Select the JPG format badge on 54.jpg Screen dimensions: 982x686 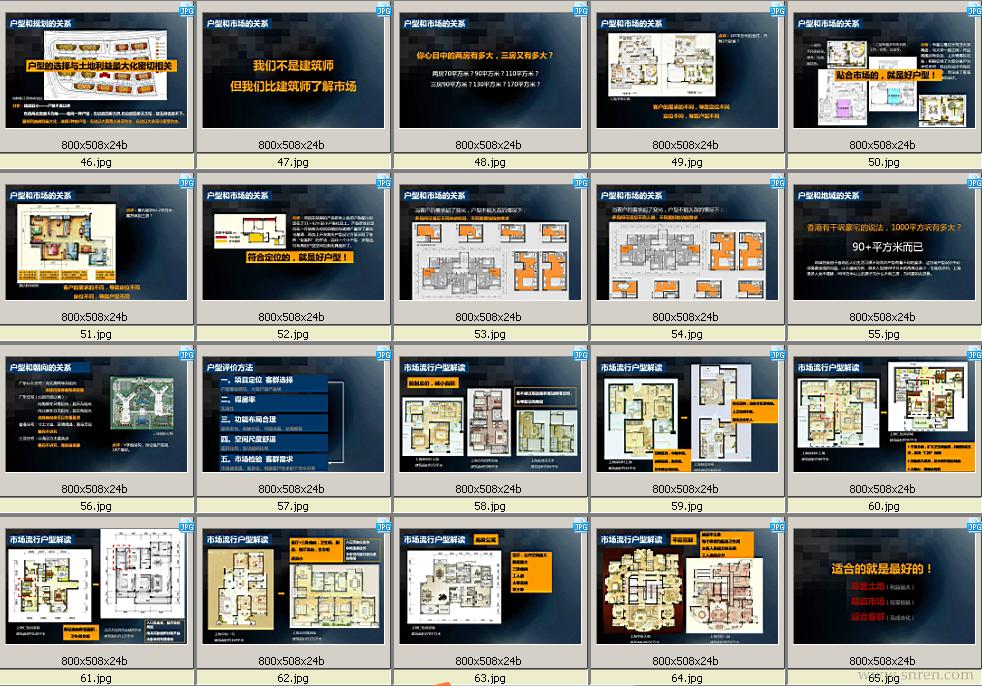point(777,183)
